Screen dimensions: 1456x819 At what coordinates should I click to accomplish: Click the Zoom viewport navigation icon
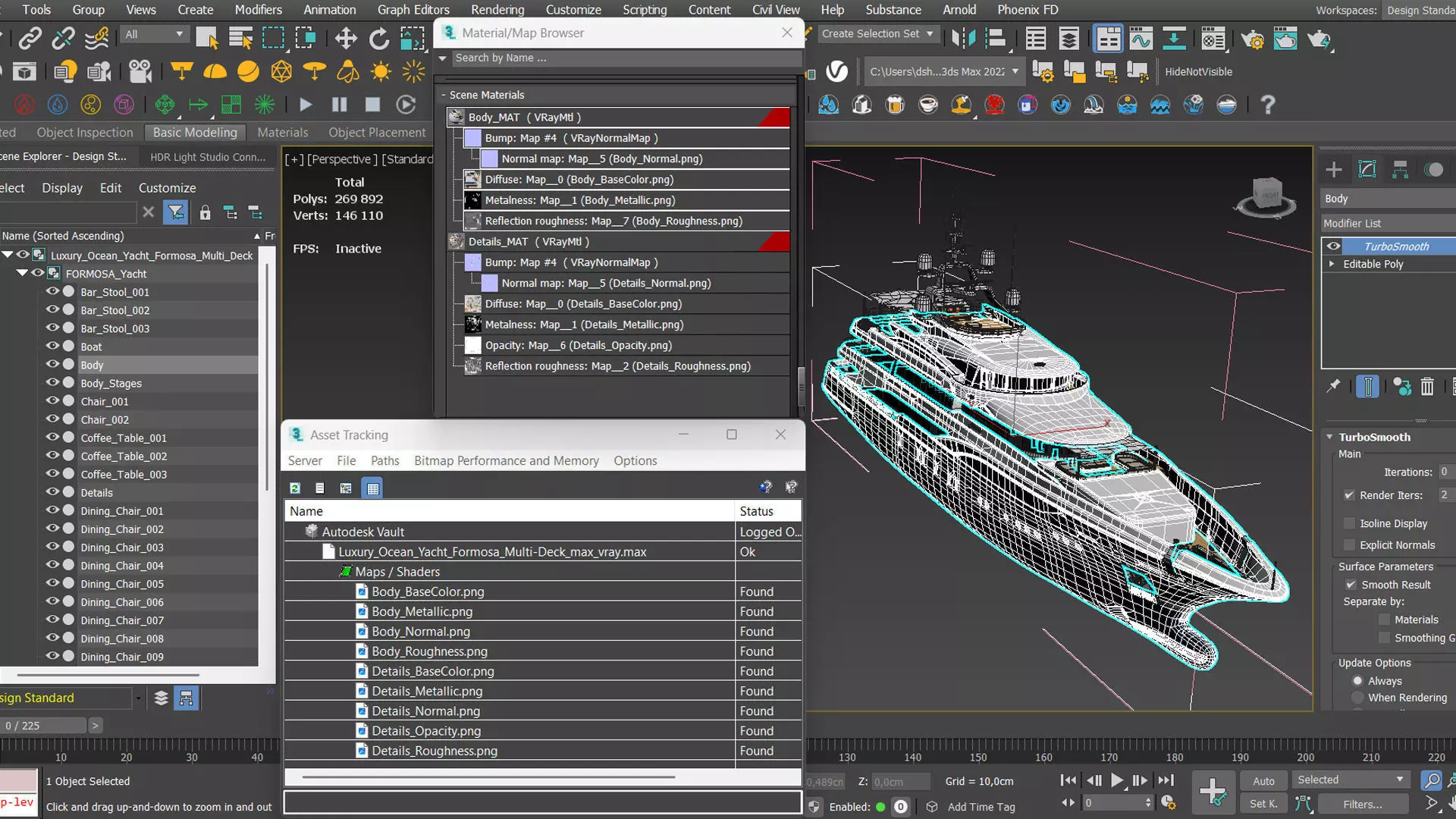click(x=1431, y=780)
